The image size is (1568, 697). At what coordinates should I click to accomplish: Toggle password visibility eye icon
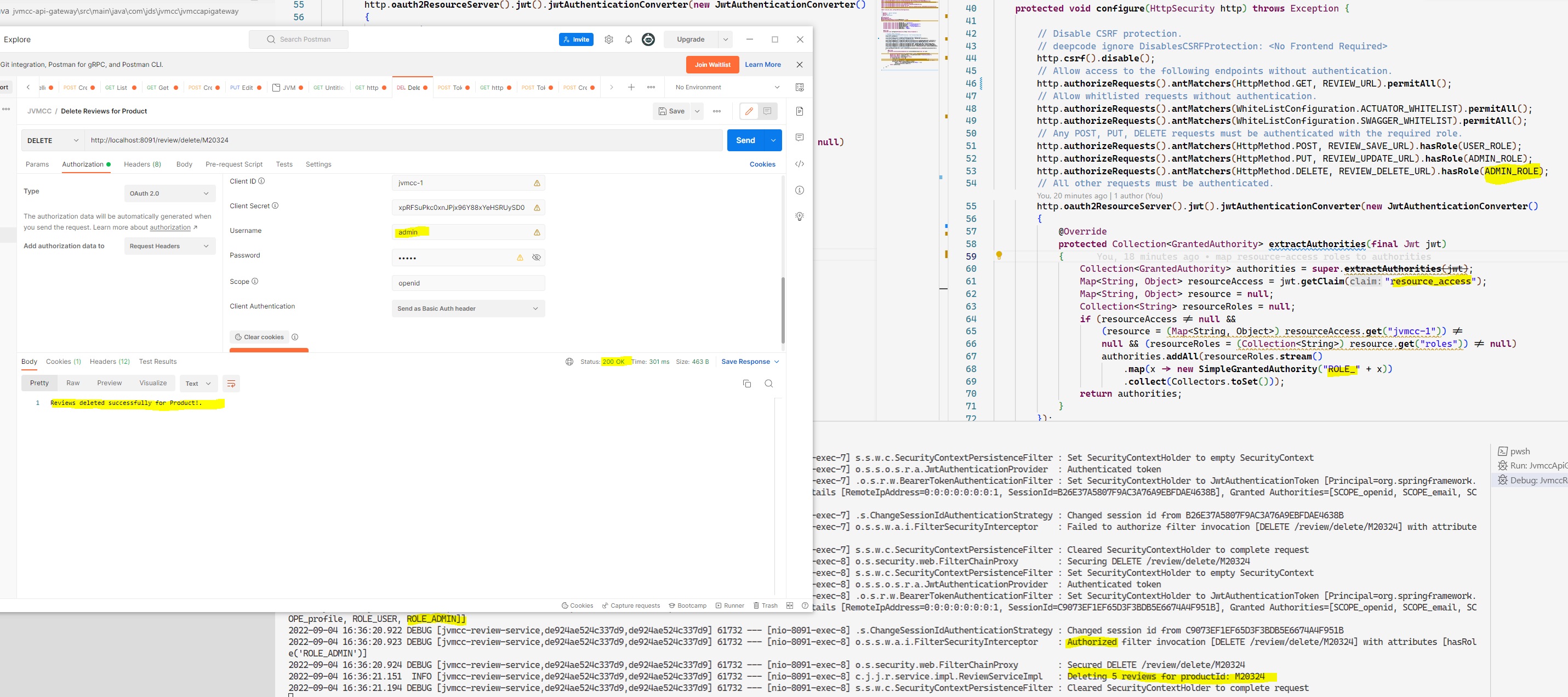(x=536, y=258)
